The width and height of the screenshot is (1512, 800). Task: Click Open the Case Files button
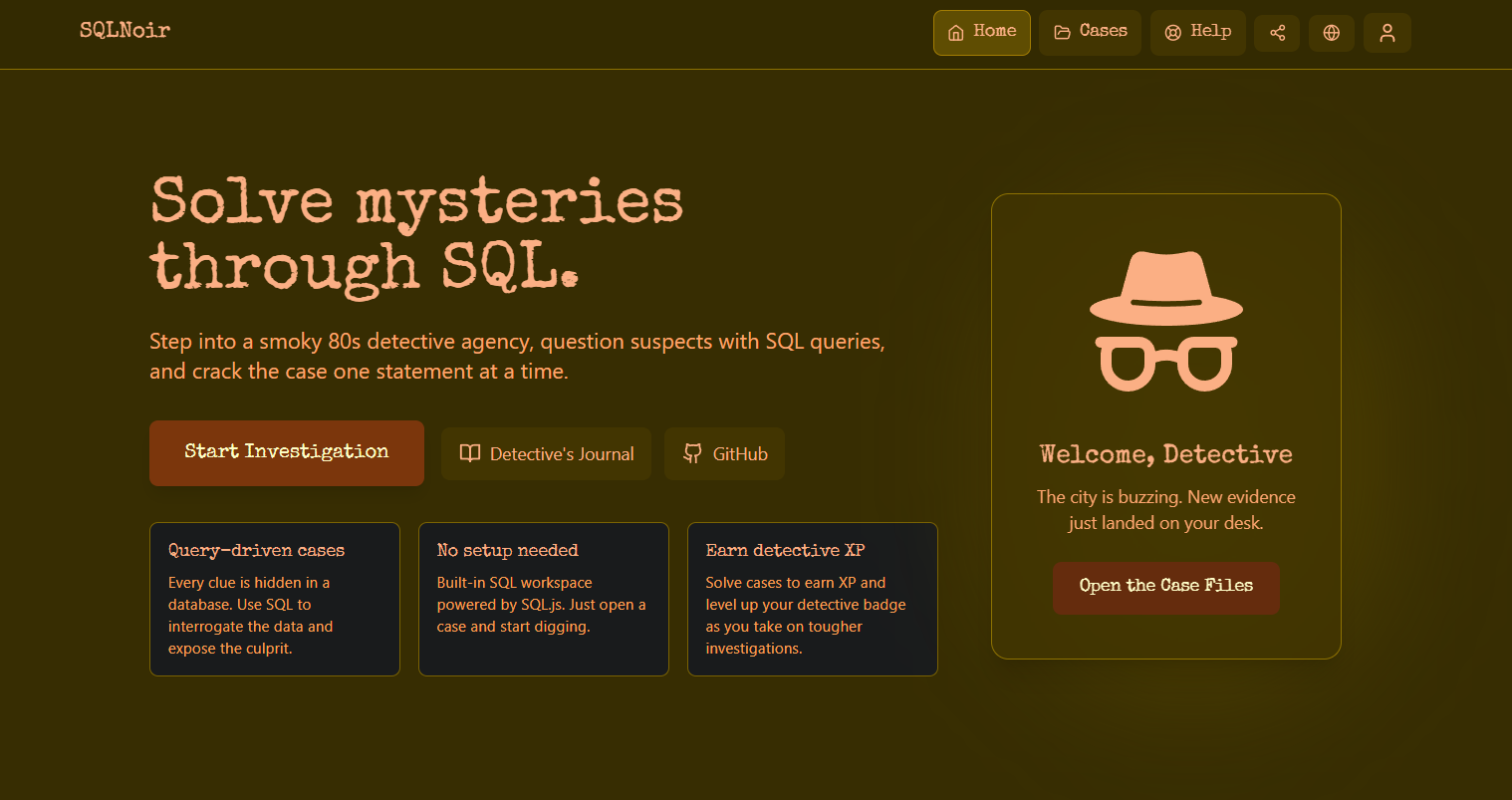pos(1166,588)
